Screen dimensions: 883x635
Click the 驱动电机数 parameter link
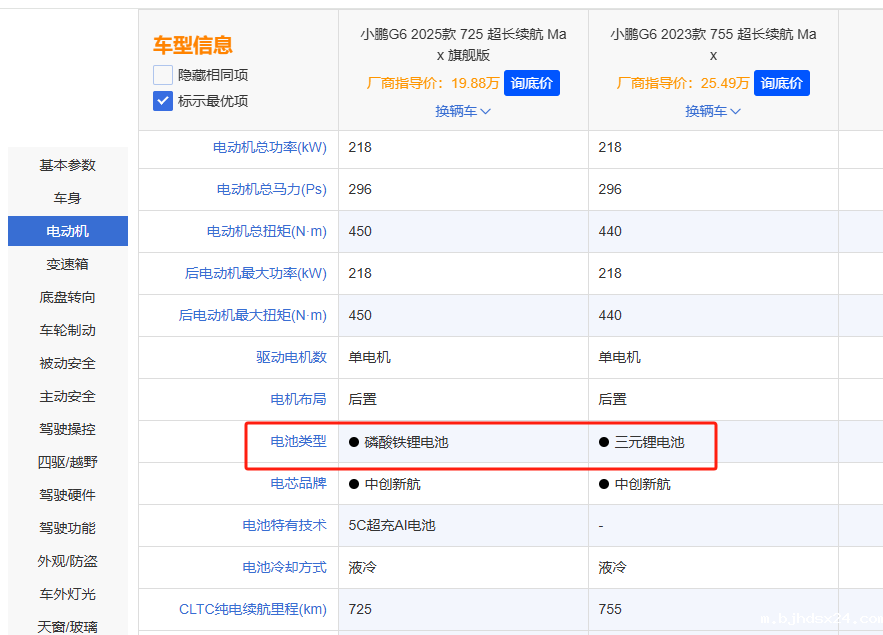[291, 357]
